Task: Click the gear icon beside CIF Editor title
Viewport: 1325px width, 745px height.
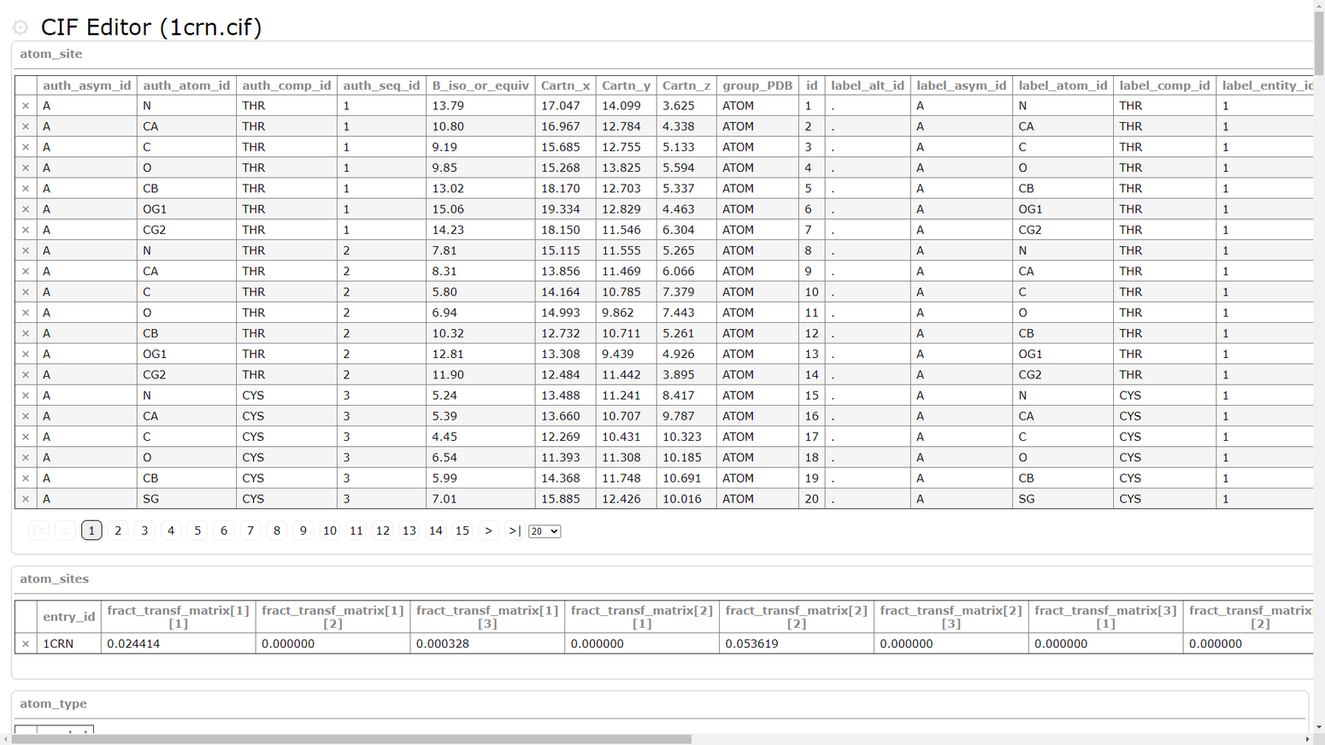Action: (x=20, y=27)
